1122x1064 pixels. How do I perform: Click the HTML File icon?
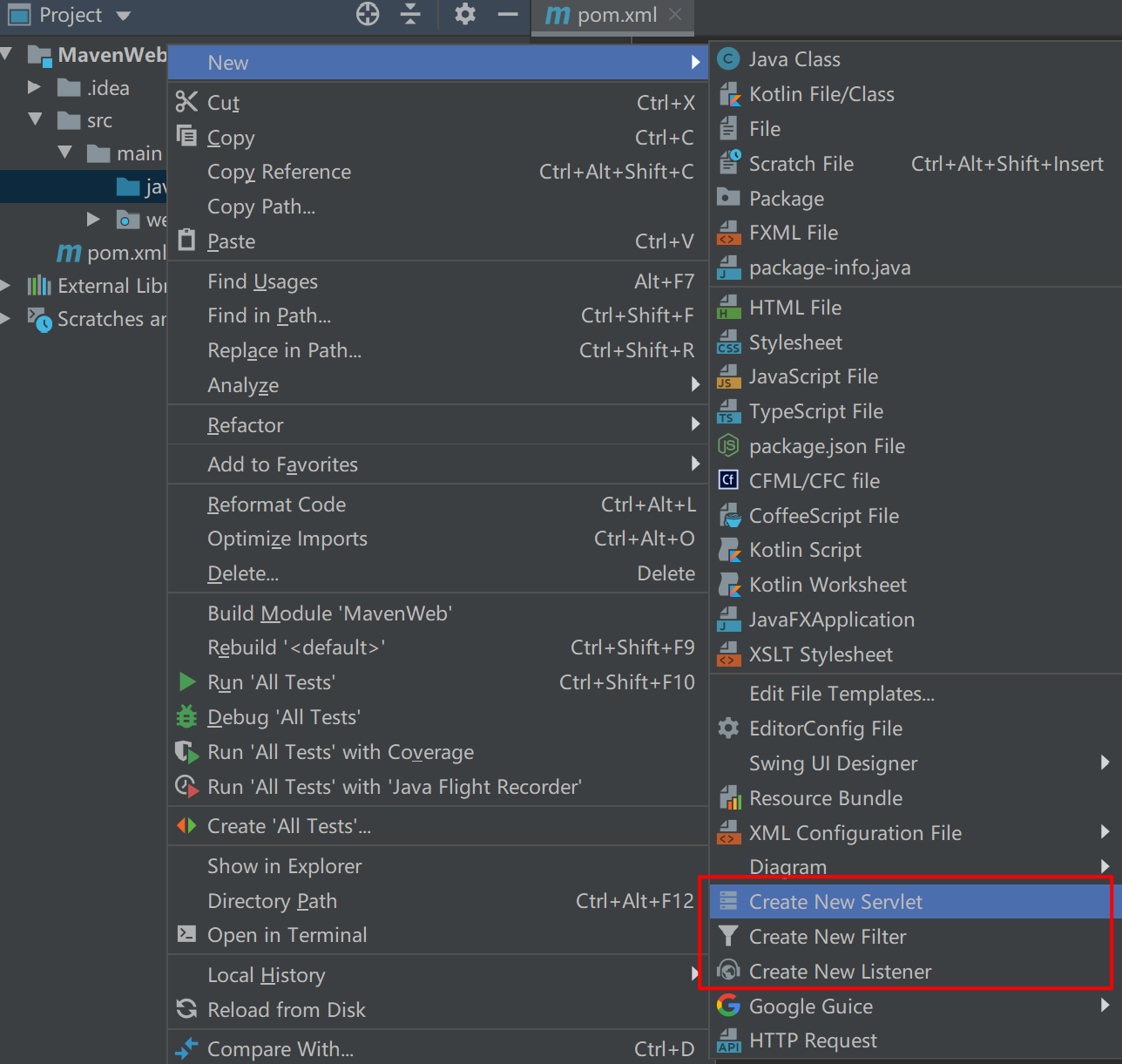pyautogui.click(x=728, y=308)
